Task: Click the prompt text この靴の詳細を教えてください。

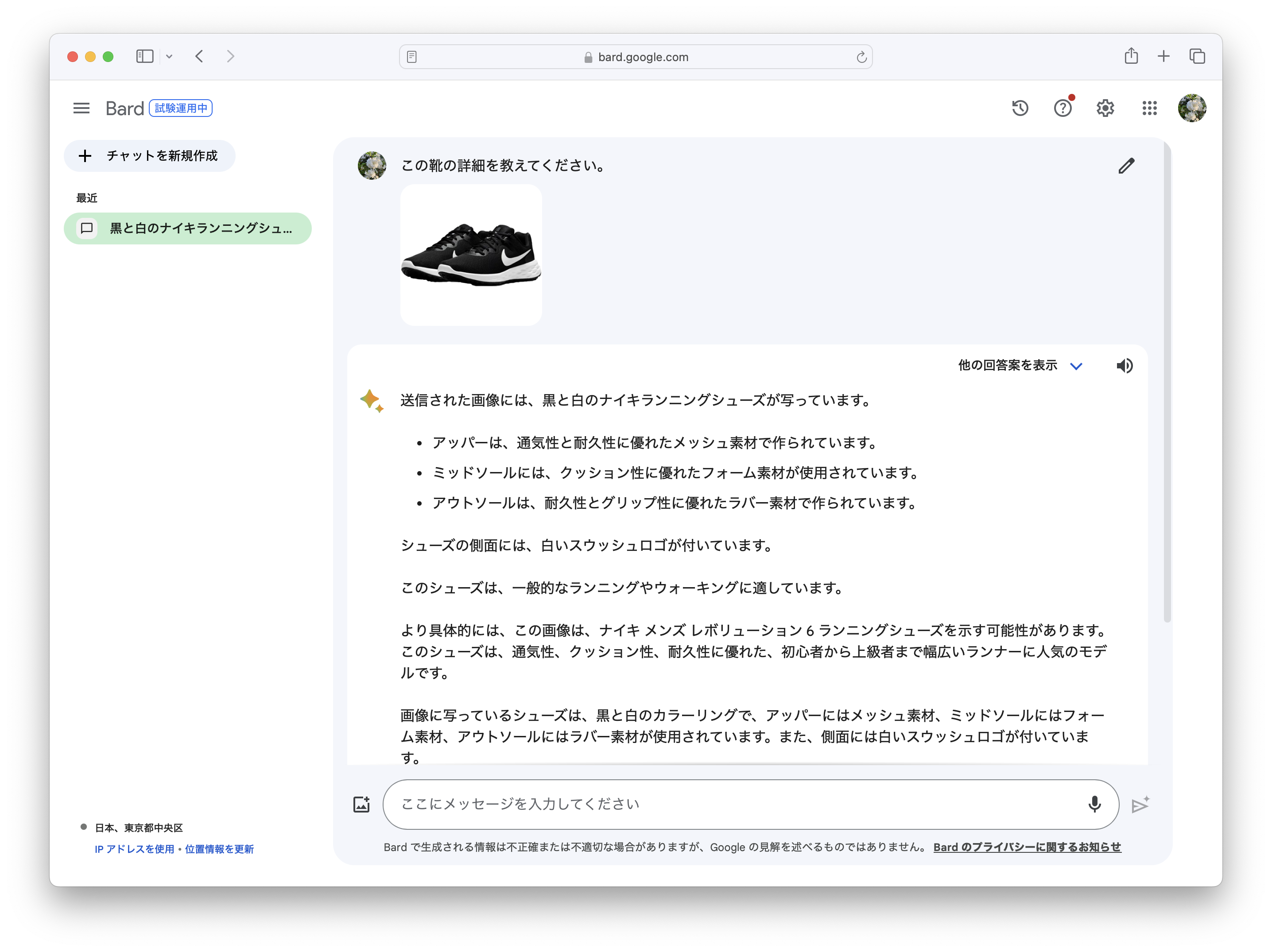Action: pyautogui.click(x=504, y=166)
